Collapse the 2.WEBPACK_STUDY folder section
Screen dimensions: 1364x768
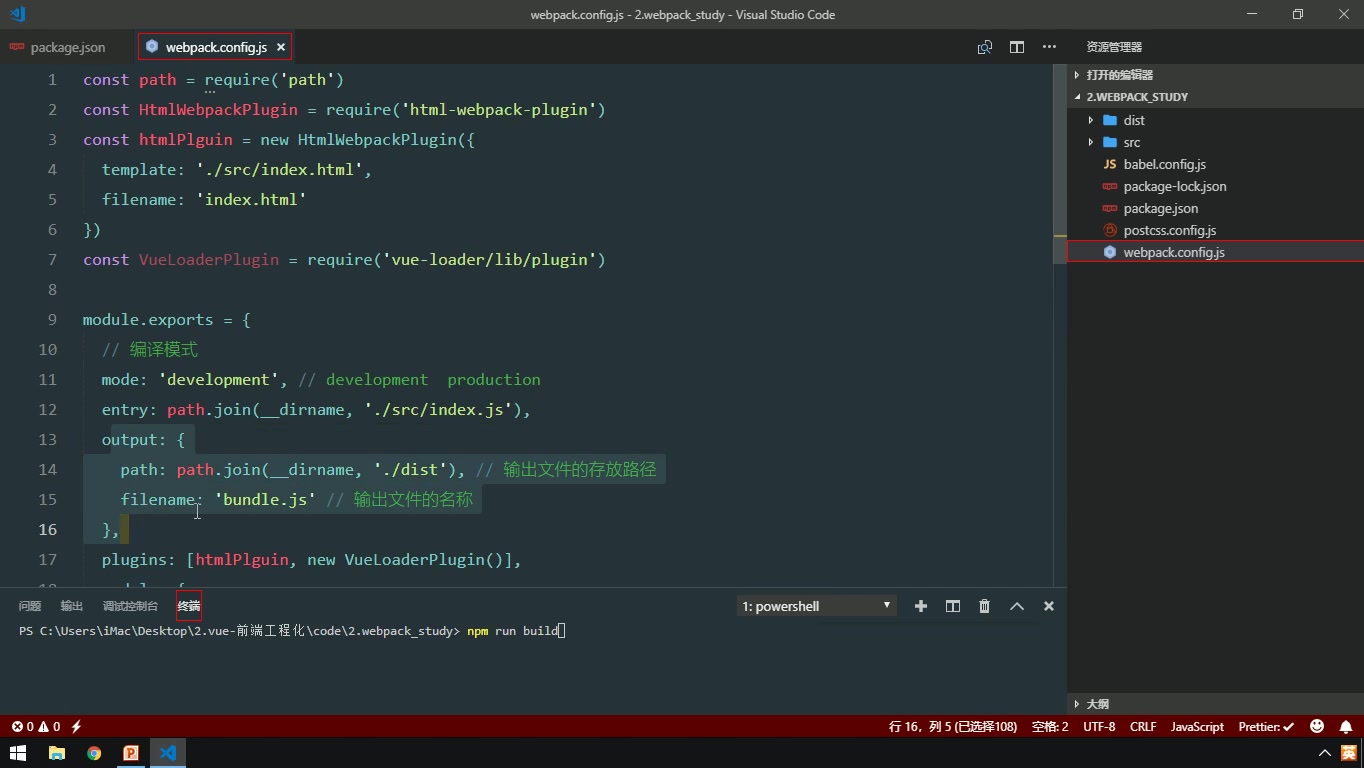[1137, 97]
